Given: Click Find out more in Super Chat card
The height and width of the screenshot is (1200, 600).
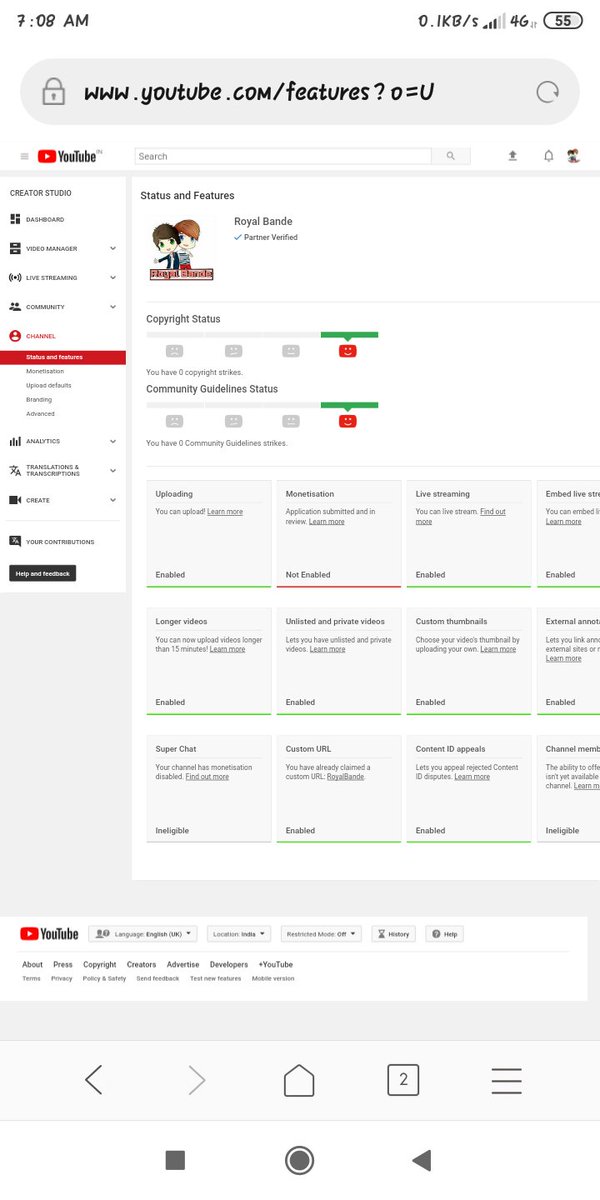Looking at the screenshot, I should pos(207,777).
